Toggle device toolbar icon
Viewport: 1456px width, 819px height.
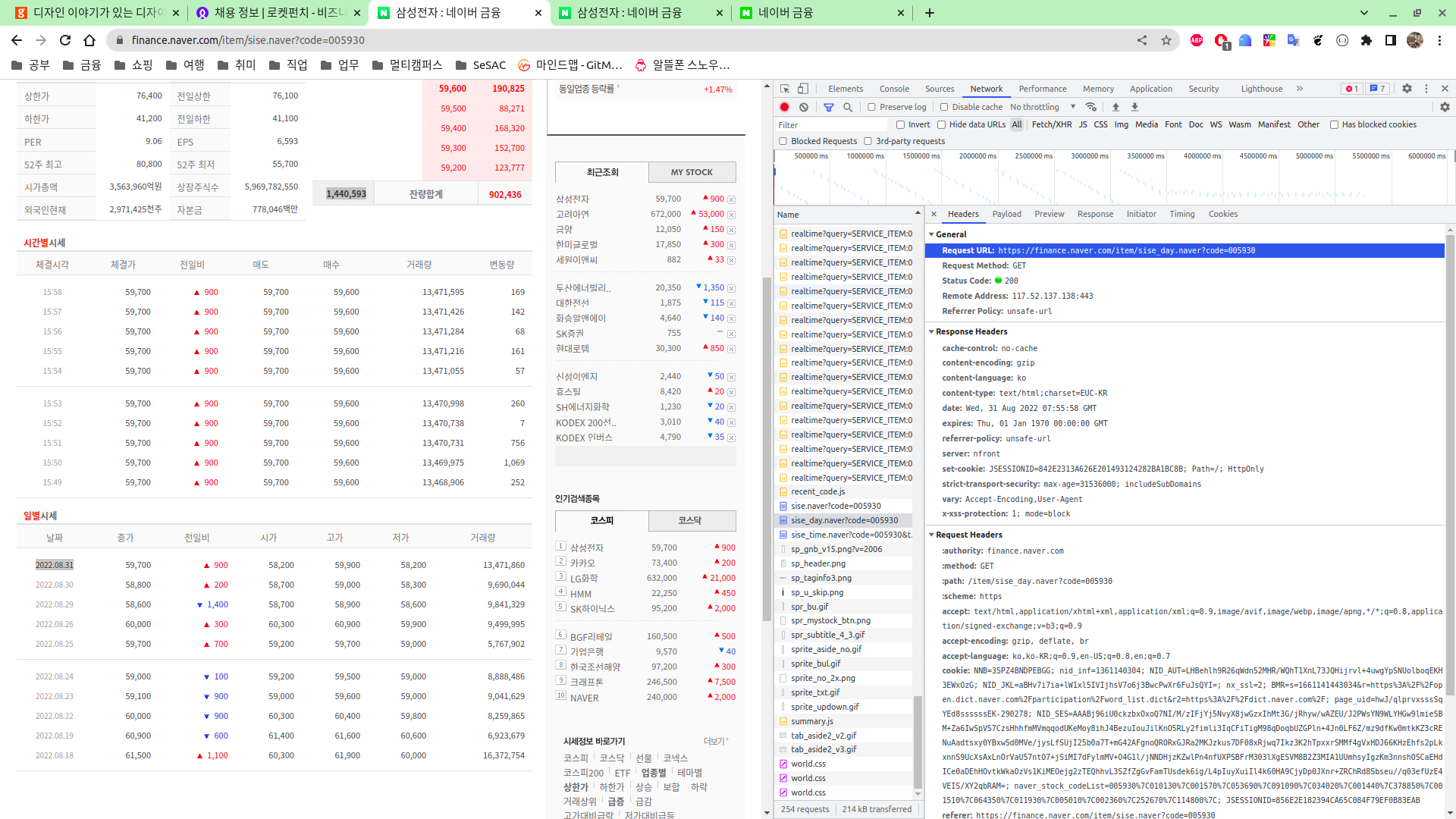[x=803, y=89]
